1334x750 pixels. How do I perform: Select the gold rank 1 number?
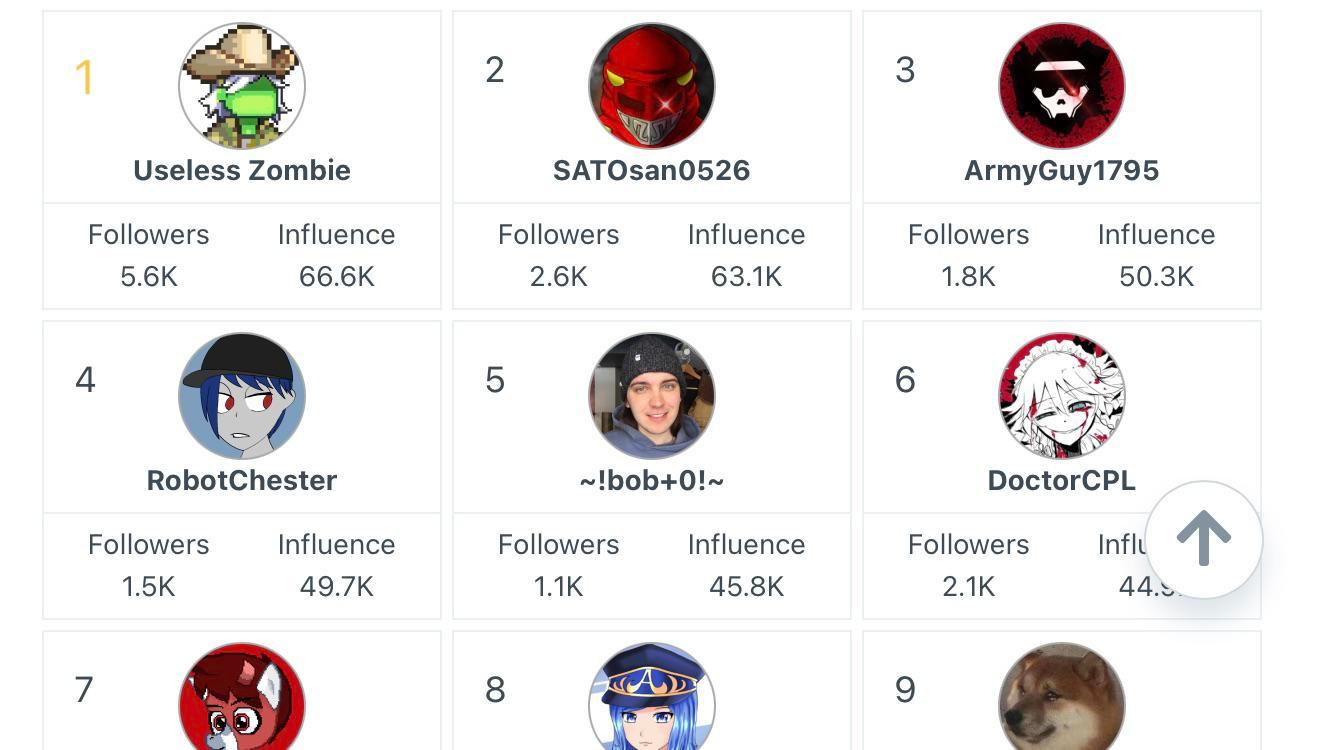(85, 77)
